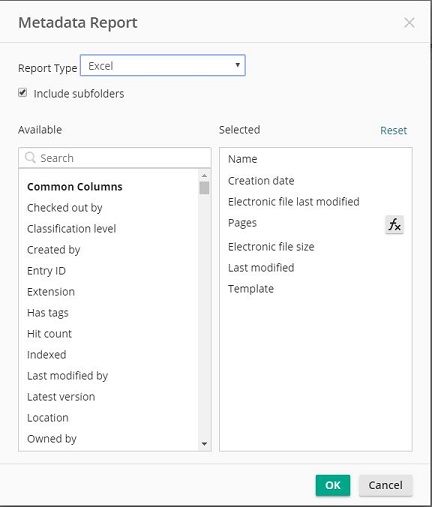Close the Metadata Report dialog with X
Image resolution: width=432 pixels, height=507 pixels.
409,23
